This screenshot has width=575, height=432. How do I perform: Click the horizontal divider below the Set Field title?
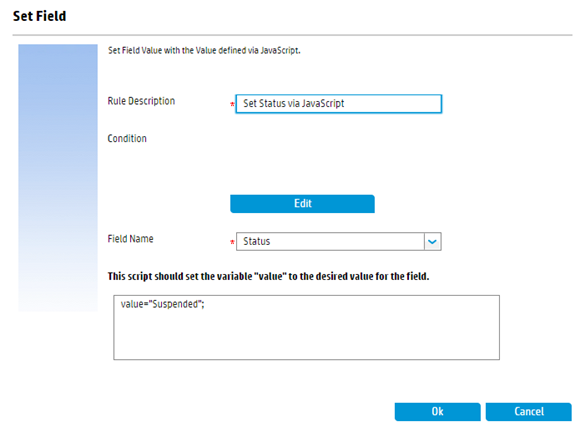click(292, 35)
